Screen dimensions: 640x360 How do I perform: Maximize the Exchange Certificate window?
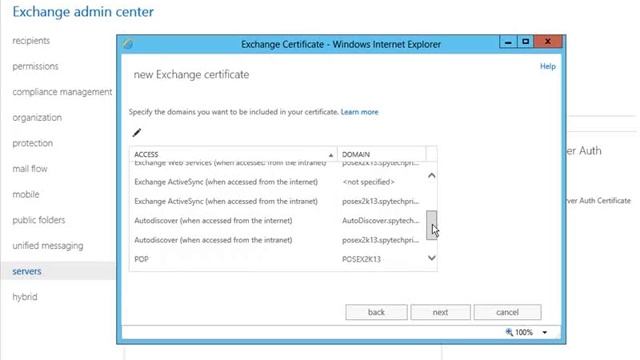[x=526, y=42]
